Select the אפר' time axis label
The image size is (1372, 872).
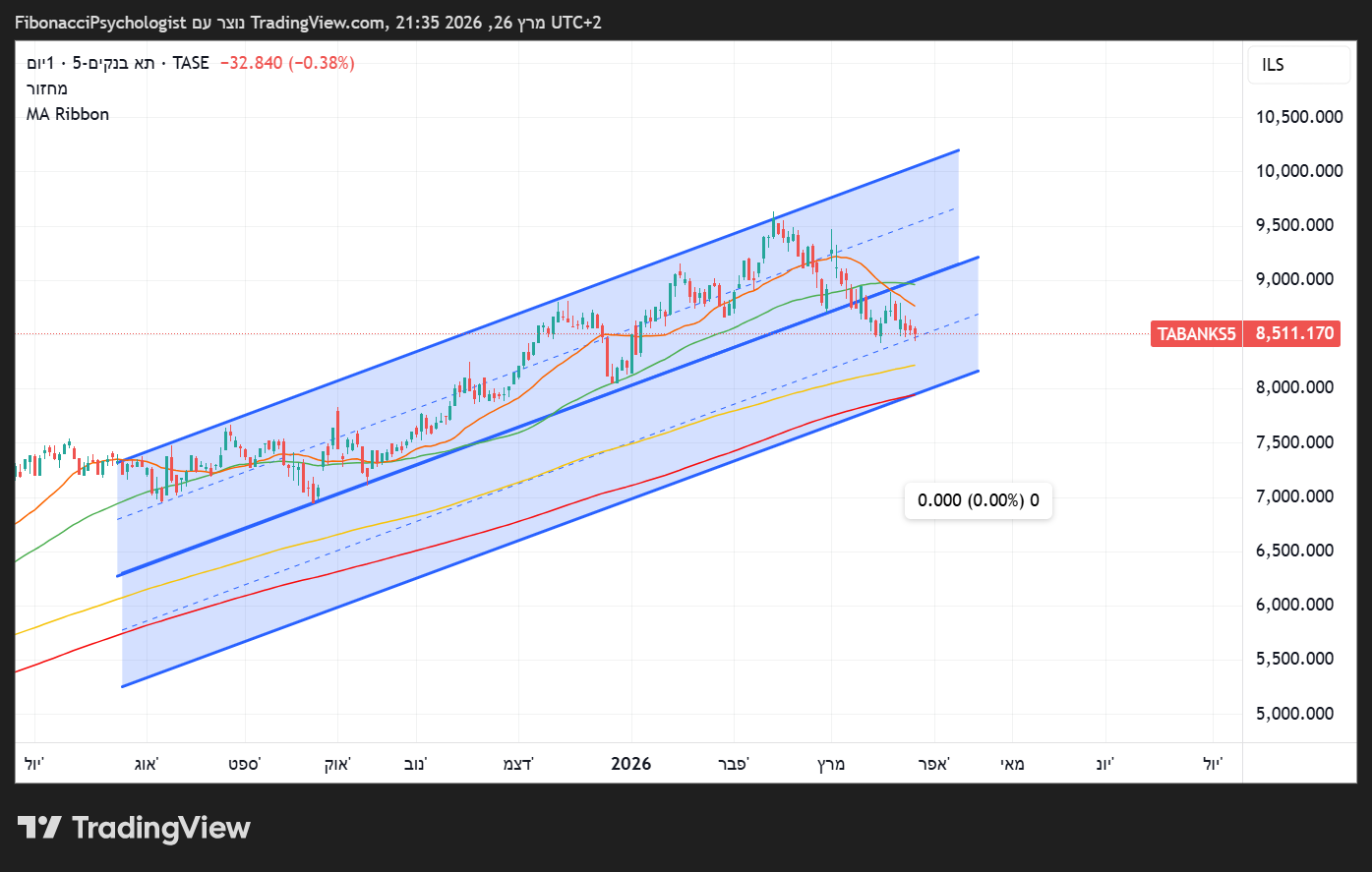point(933,764)
